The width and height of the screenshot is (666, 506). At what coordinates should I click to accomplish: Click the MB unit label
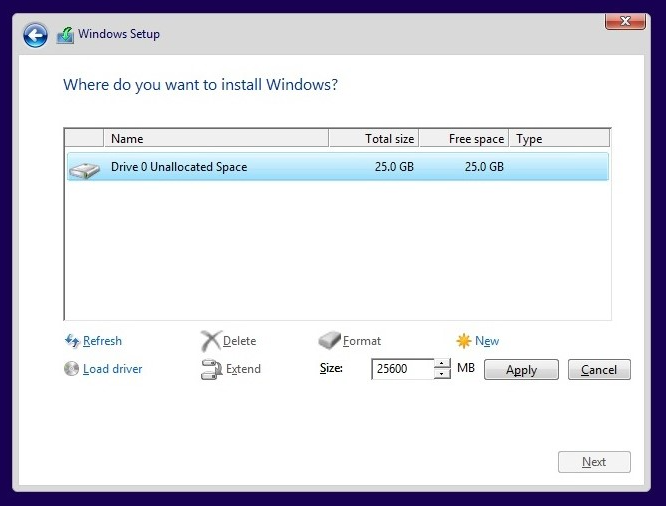coord(466,367)
